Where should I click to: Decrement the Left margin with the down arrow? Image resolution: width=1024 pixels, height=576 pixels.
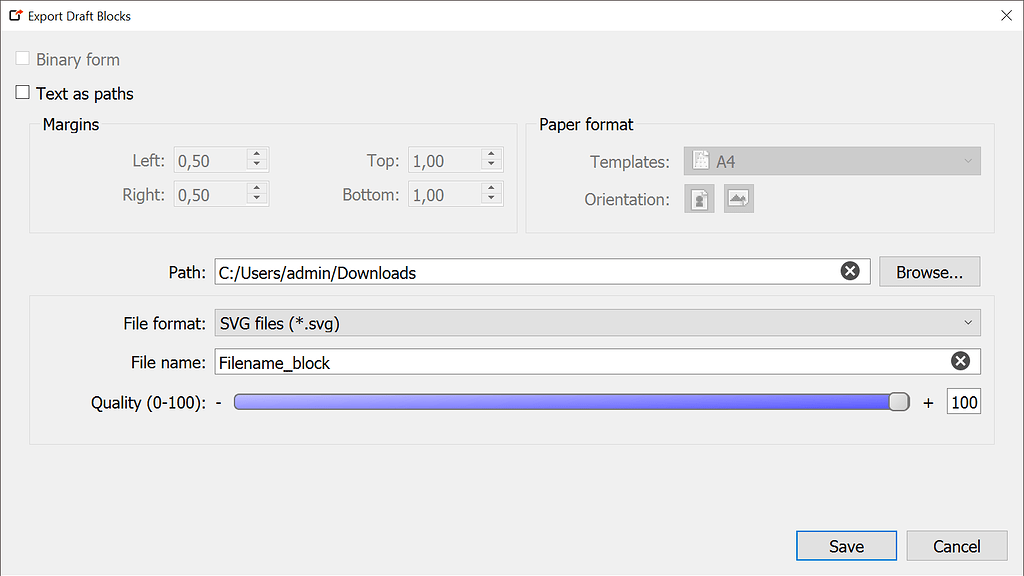point(256,164)
